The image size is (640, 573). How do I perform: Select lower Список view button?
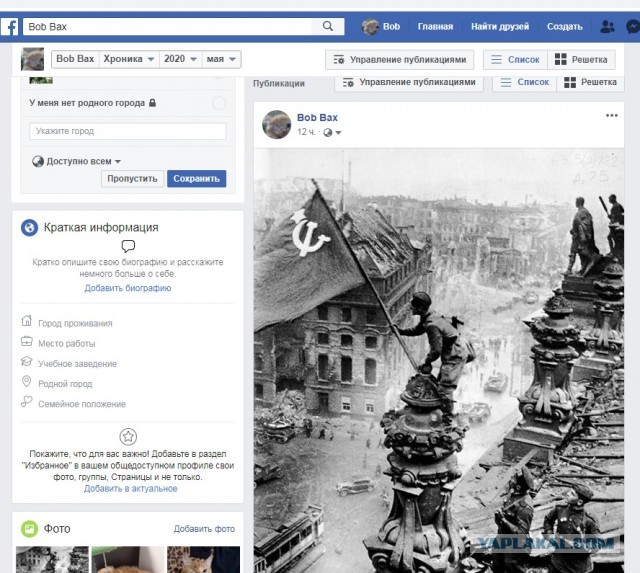(525, 82)
